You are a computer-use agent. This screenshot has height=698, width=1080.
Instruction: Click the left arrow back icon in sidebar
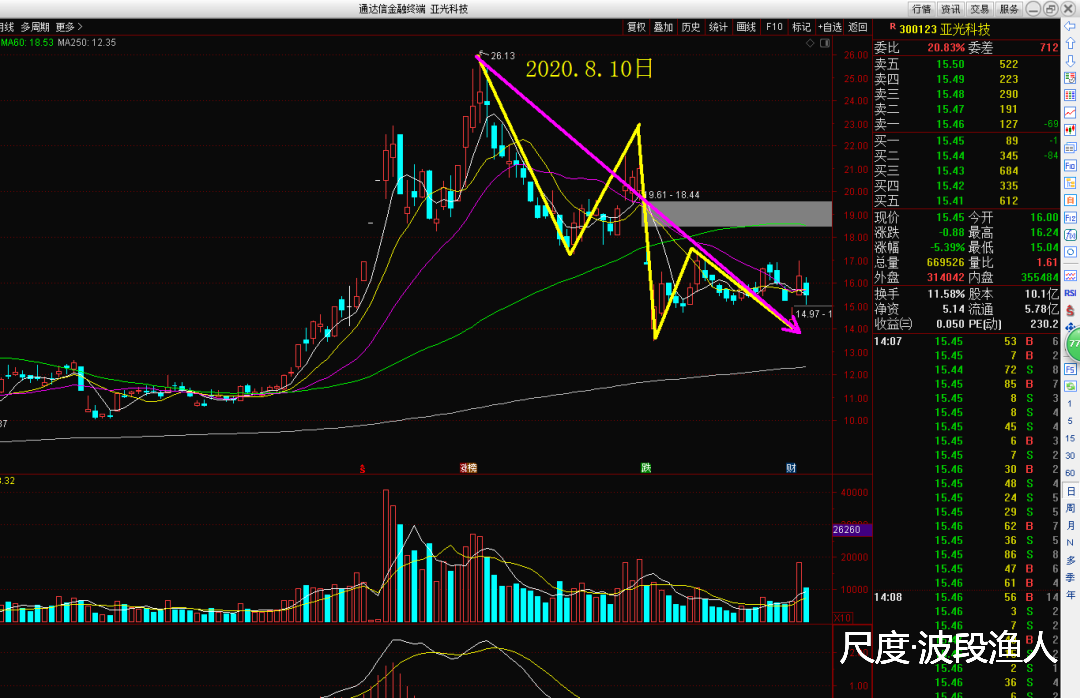coord(1070,26)
